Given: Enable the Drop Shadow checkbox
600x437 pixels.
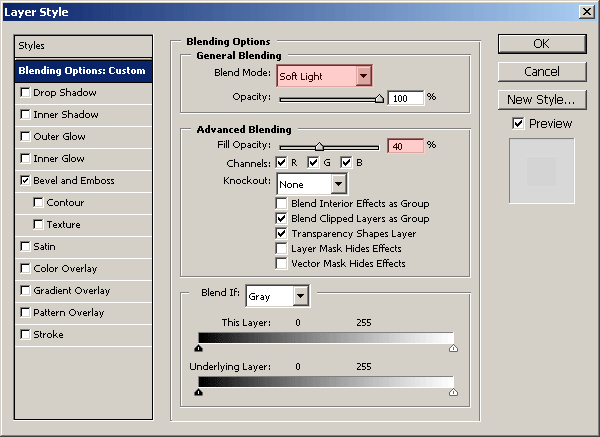Looking at the screenshot, I should [25, 93].
